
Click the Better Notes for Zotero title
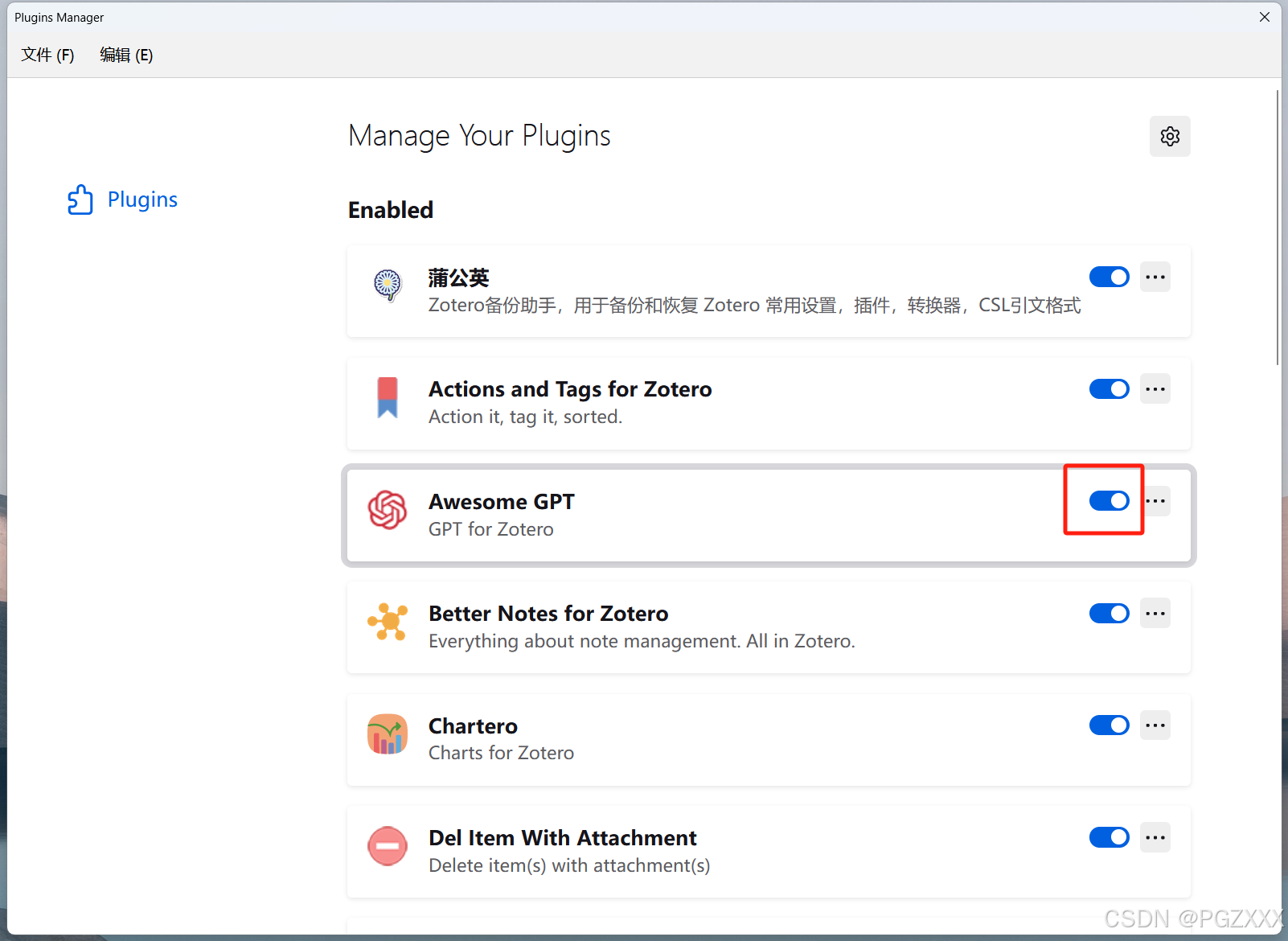pyautogui.click(x=548, y=614)
